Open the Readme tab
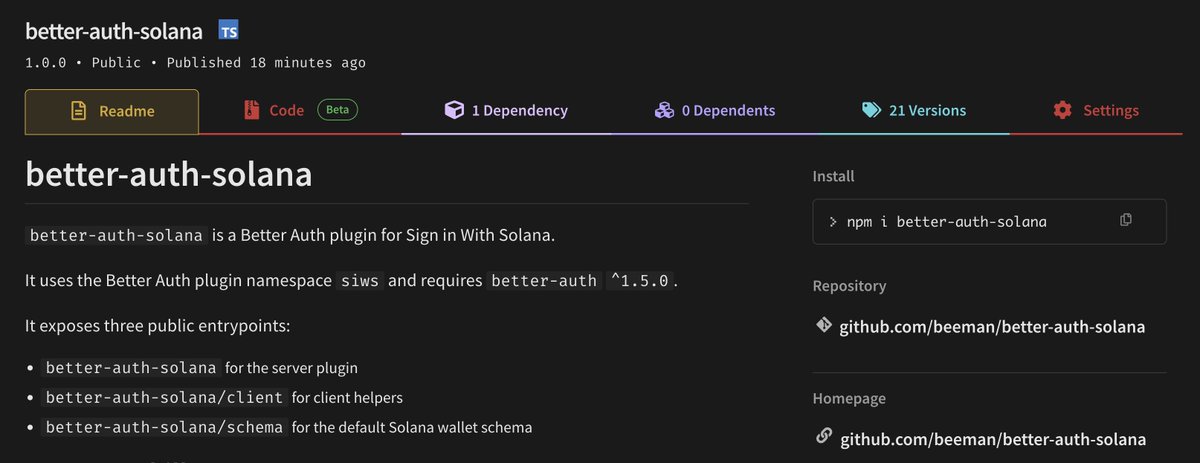The image size is (1200, 463). (x=112, y=111)
